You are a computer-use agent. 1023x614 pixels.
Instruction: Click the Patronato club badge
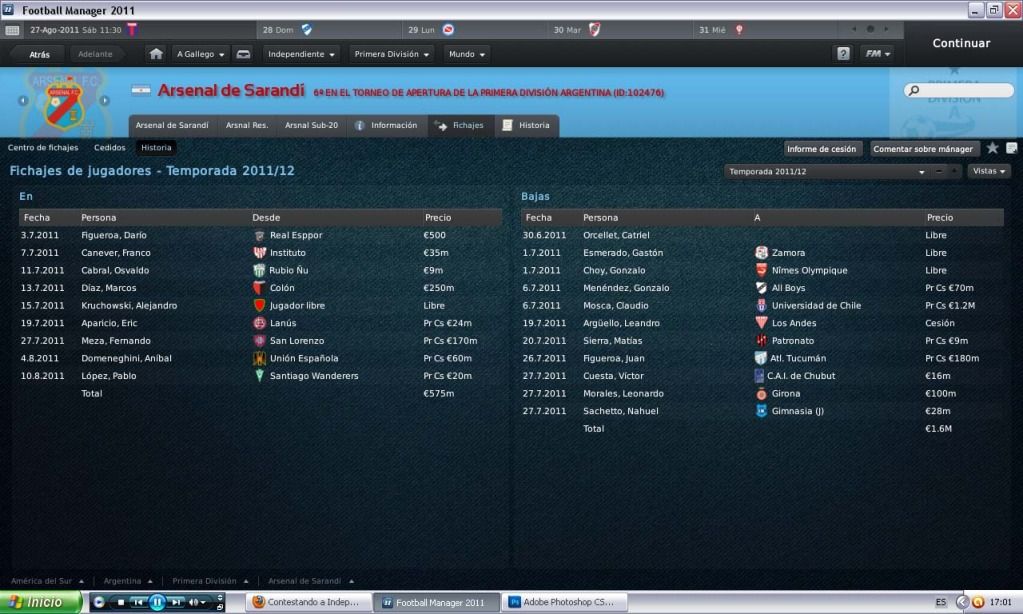(761, 341)
